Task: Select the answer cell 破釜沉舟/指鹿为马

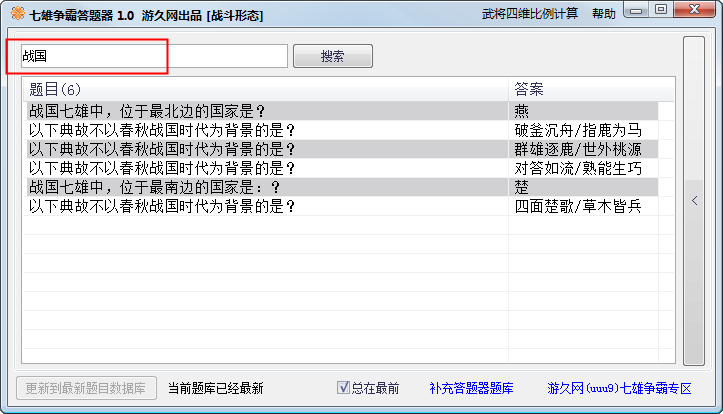Action: coord(584,130)
